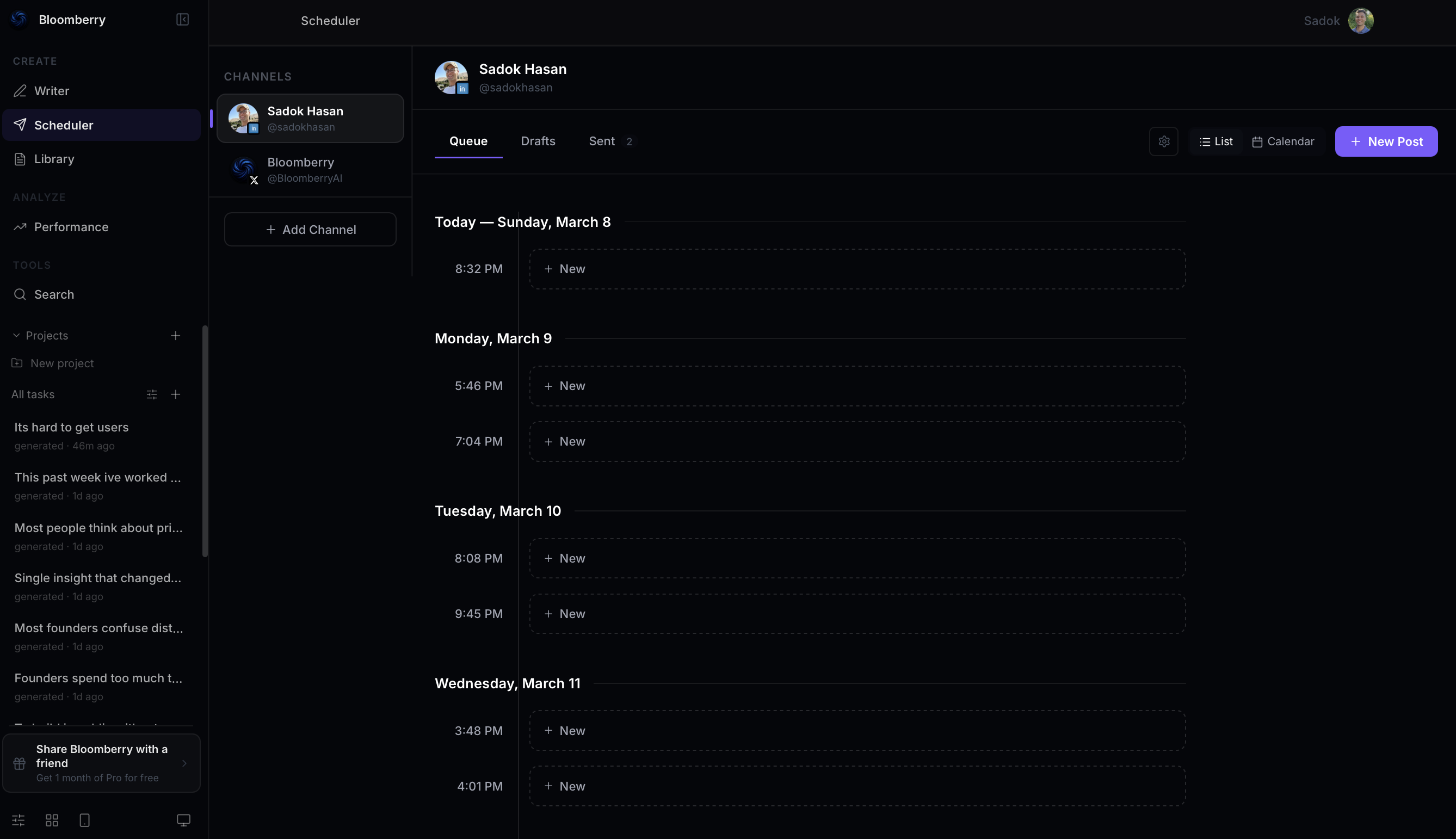Click the gift icon in share banner
Image resolution: width=1456 pixels, height=839 pixels.
[20, 763]
